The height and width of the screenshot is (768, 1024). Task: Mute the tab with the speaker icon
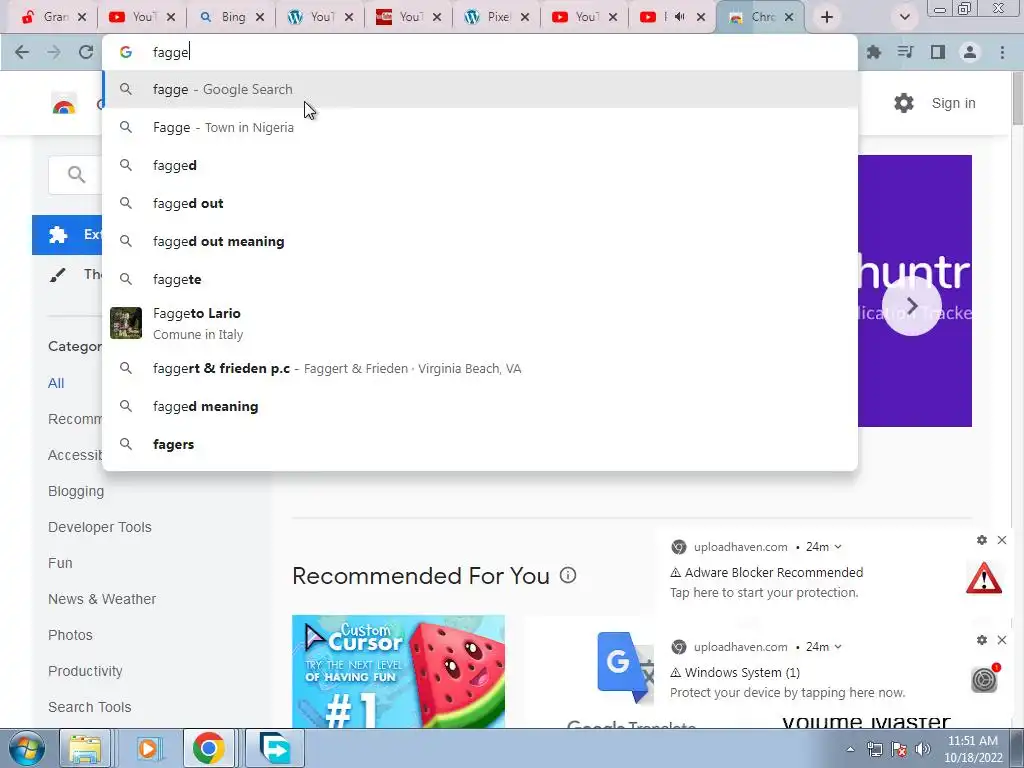coord(679,17)
